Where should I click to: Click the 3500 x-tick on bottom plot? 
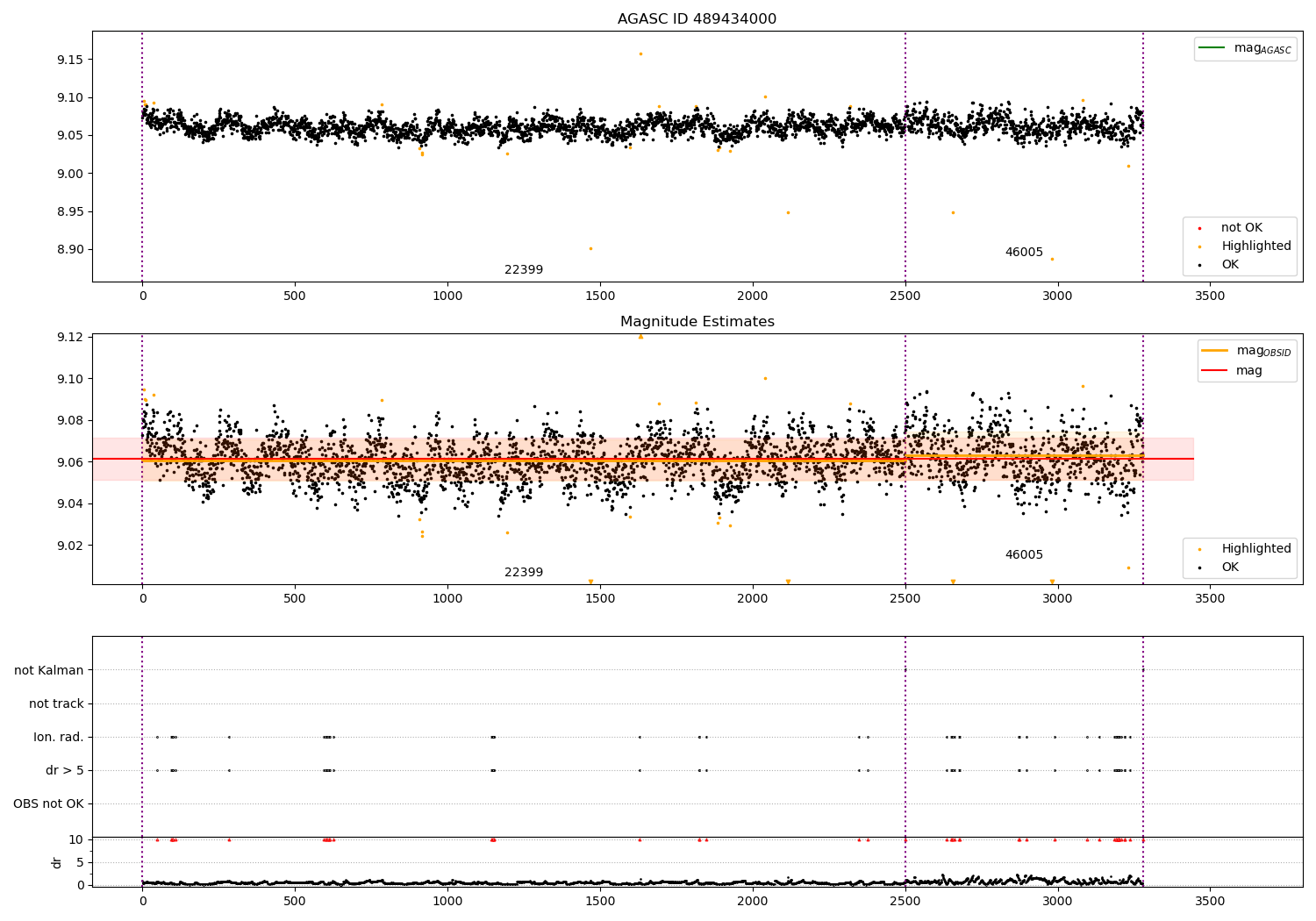point(1210,901)
